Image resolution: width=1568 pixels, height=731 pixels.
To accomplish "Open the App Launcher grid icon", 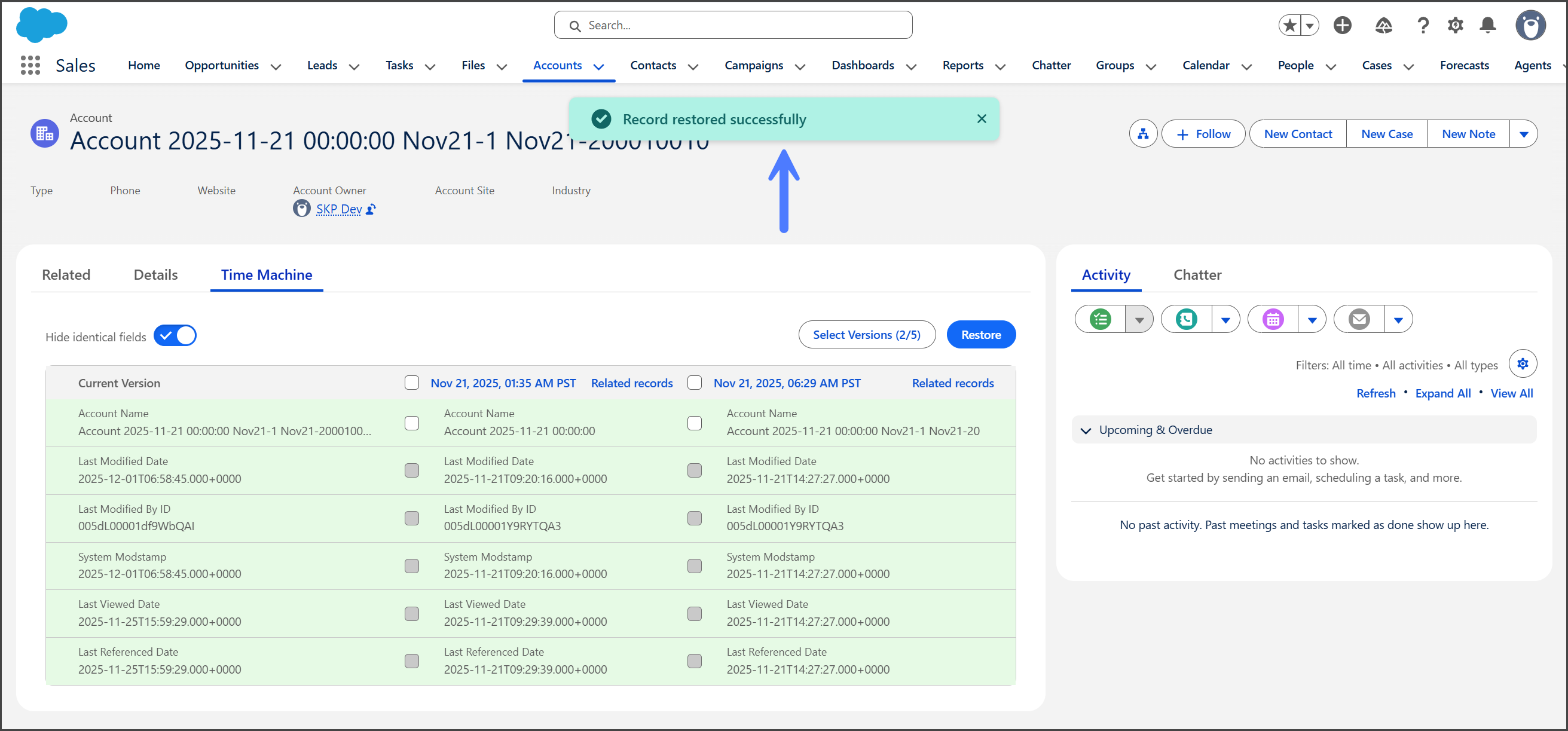I will coord(30,65).
